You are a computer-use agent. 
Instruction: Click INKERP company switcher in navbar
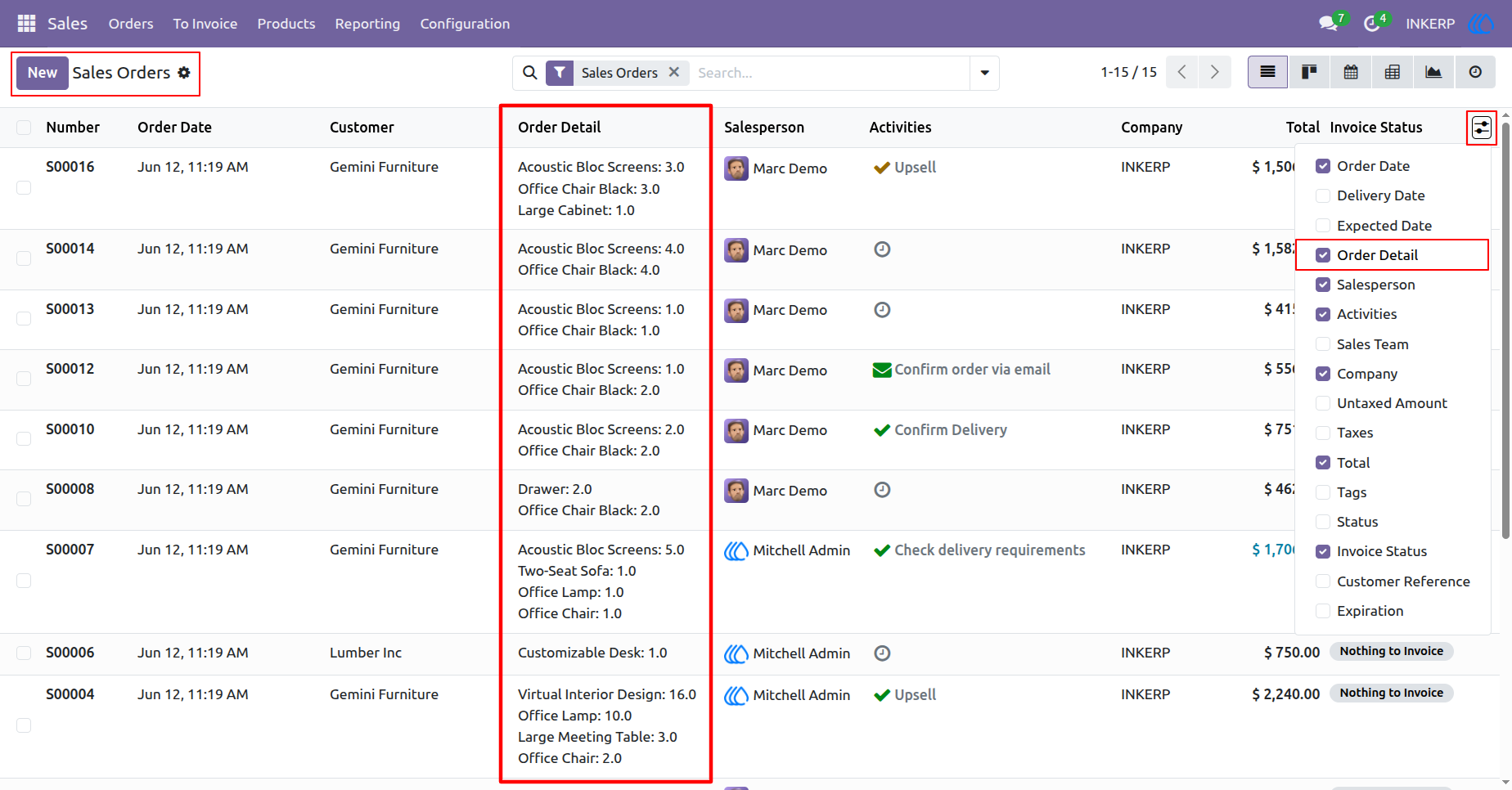point(1430,24)
